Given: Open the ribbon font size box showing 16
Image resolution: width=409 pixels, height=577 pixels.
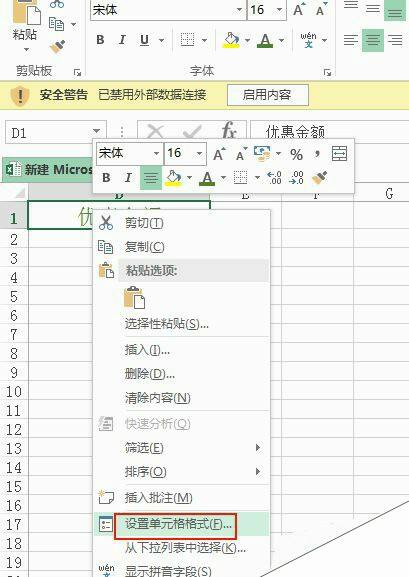Looking at the screenshot, I should tap(267, 10).
